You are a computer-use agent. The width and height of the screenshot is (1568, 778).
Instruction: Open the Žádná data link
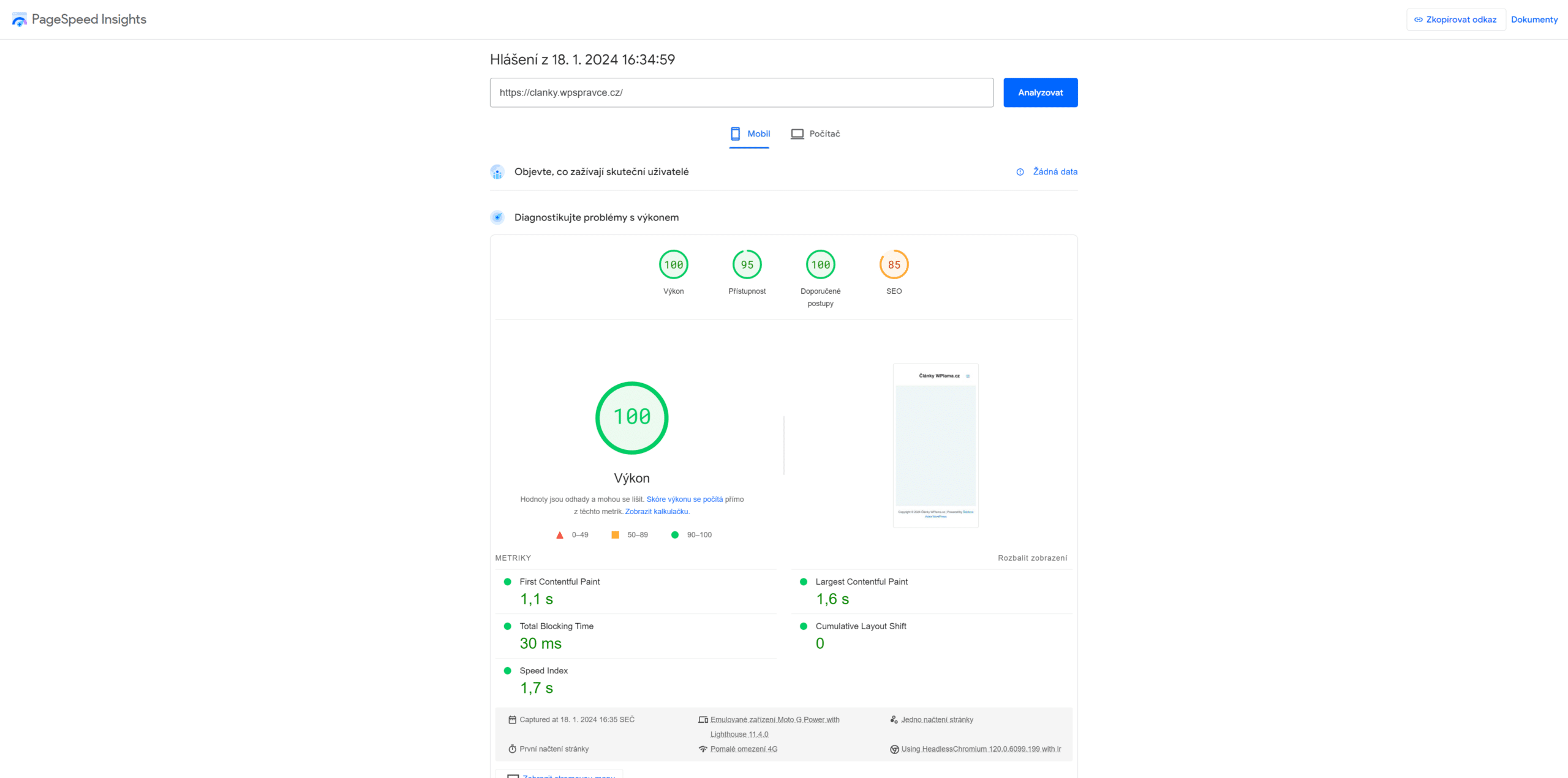coord(1055,172)
